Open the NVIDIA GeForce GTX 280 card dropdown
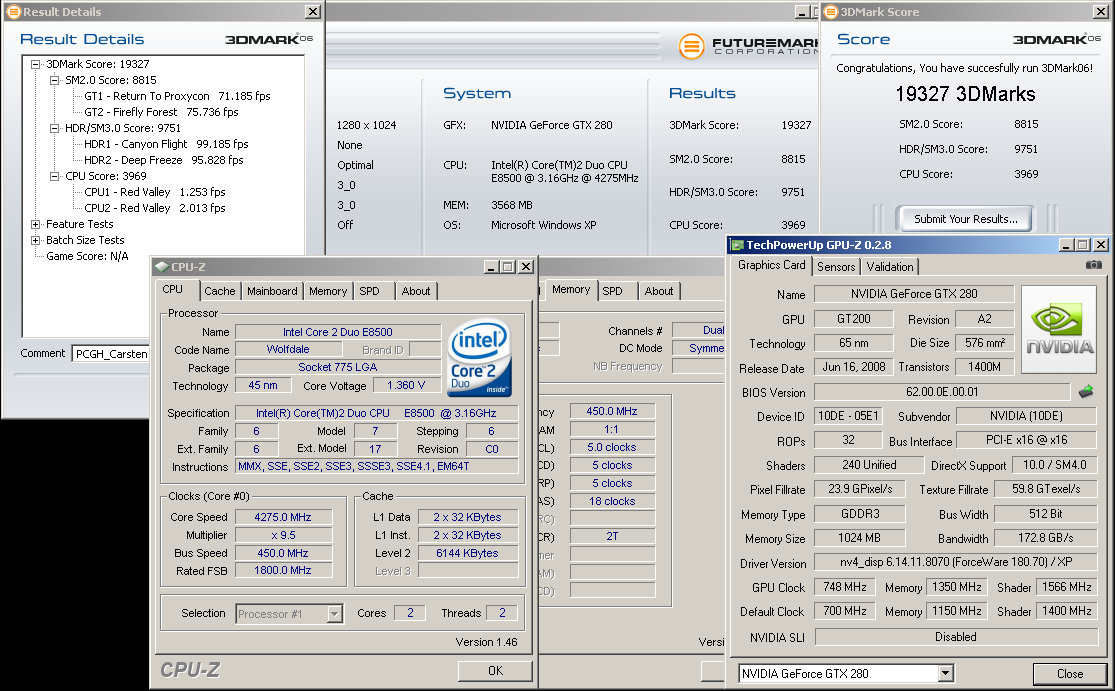1115x691 pixels. [945, 673]
